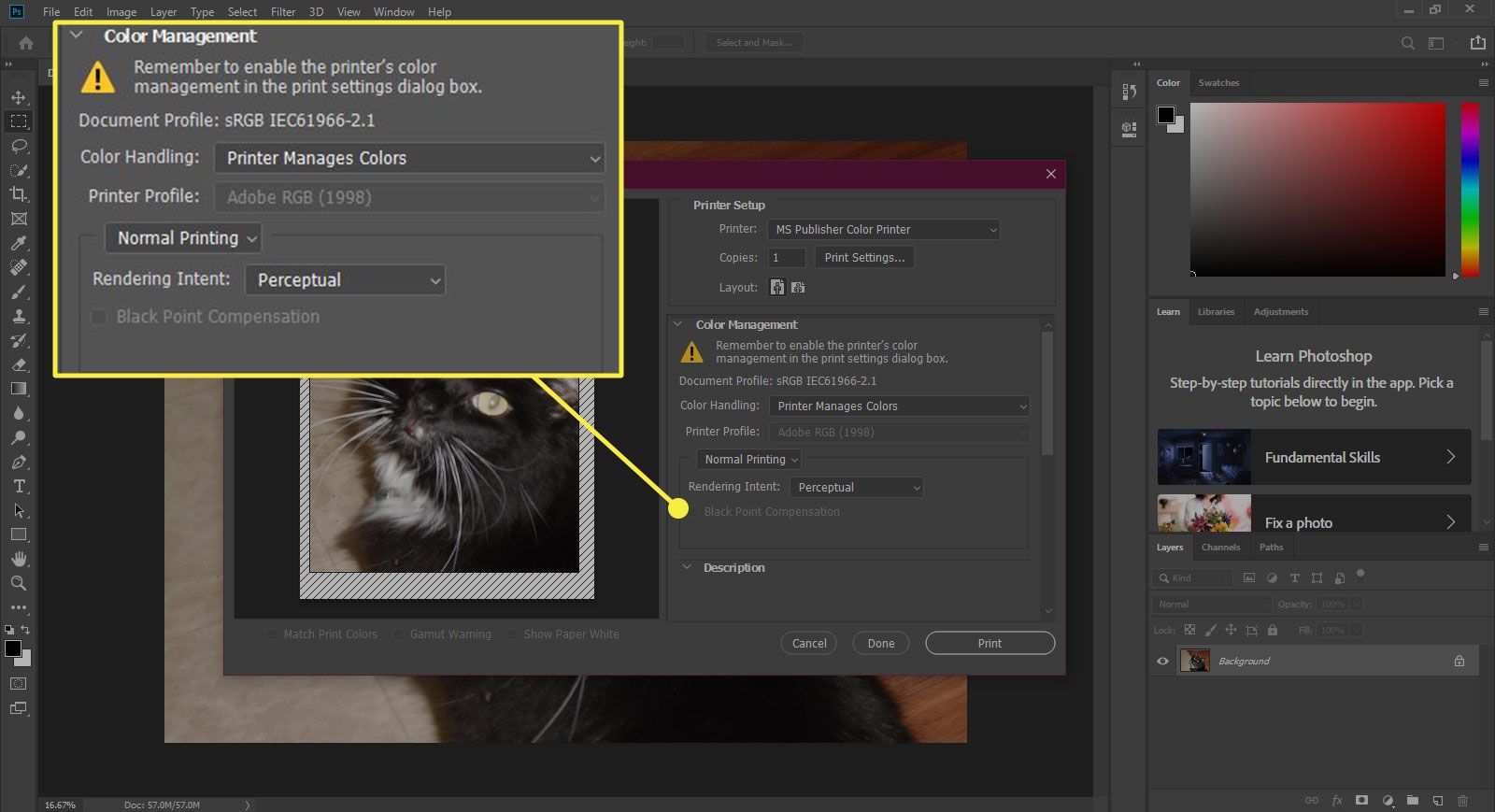Choose portrait layout orientation
This screenshot has height=812, width=1495.
pyautogui.click(x=777, y=288)
